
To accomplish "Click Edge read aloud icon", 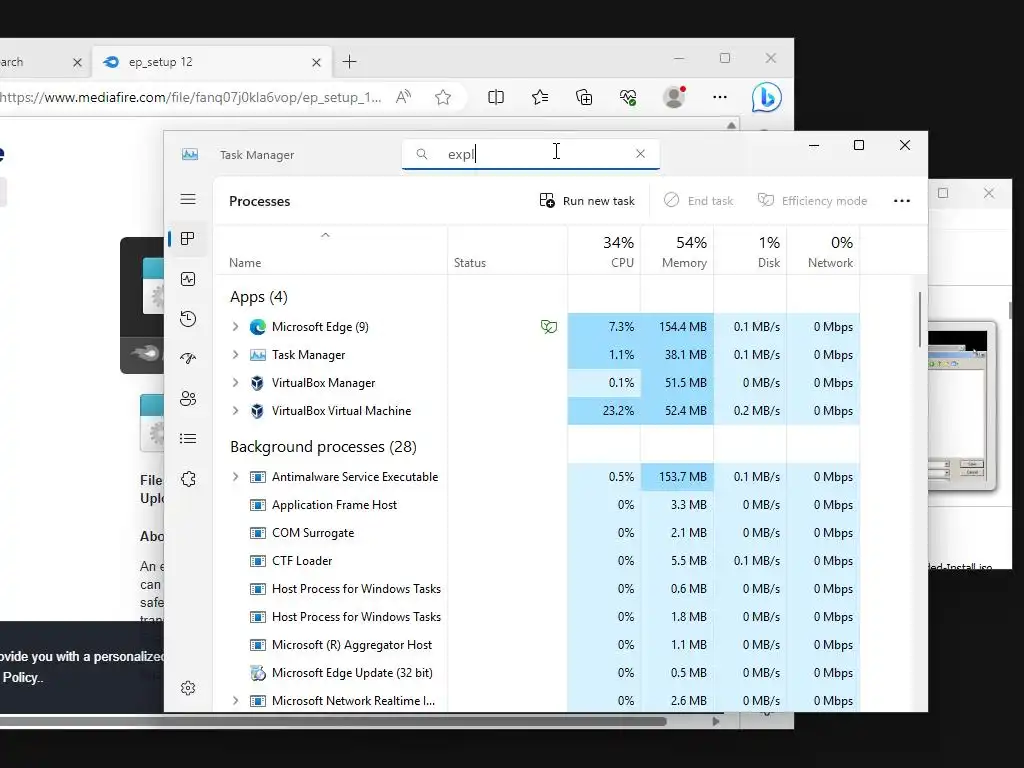I will click(404, 97).
